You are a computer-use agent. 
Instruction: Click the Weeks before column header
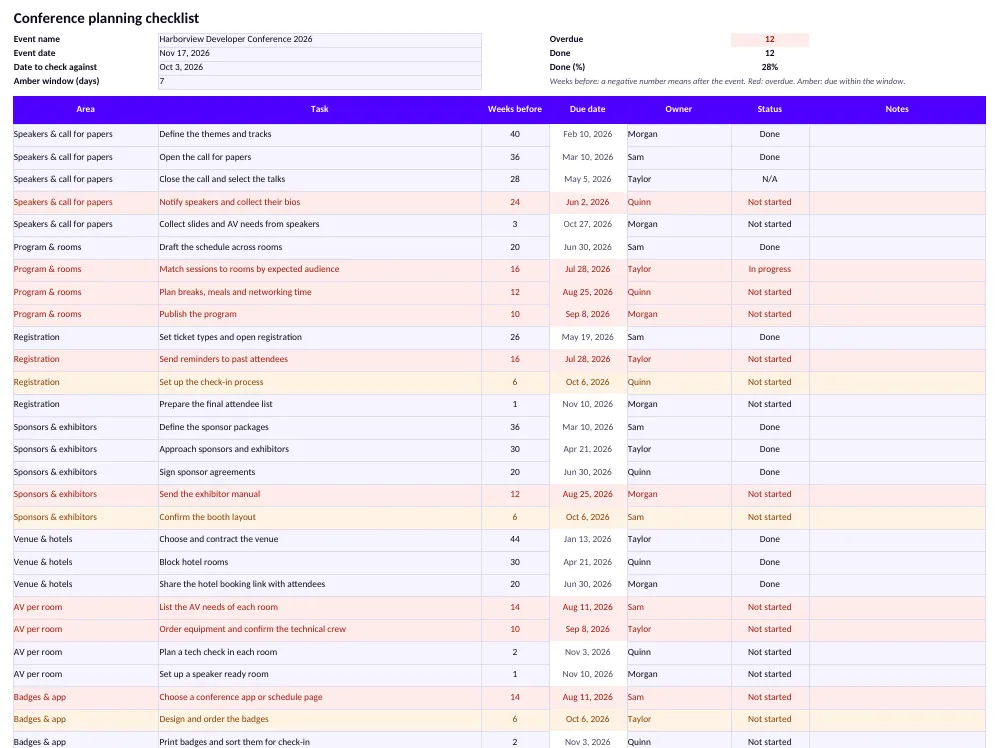coord(515,109)
